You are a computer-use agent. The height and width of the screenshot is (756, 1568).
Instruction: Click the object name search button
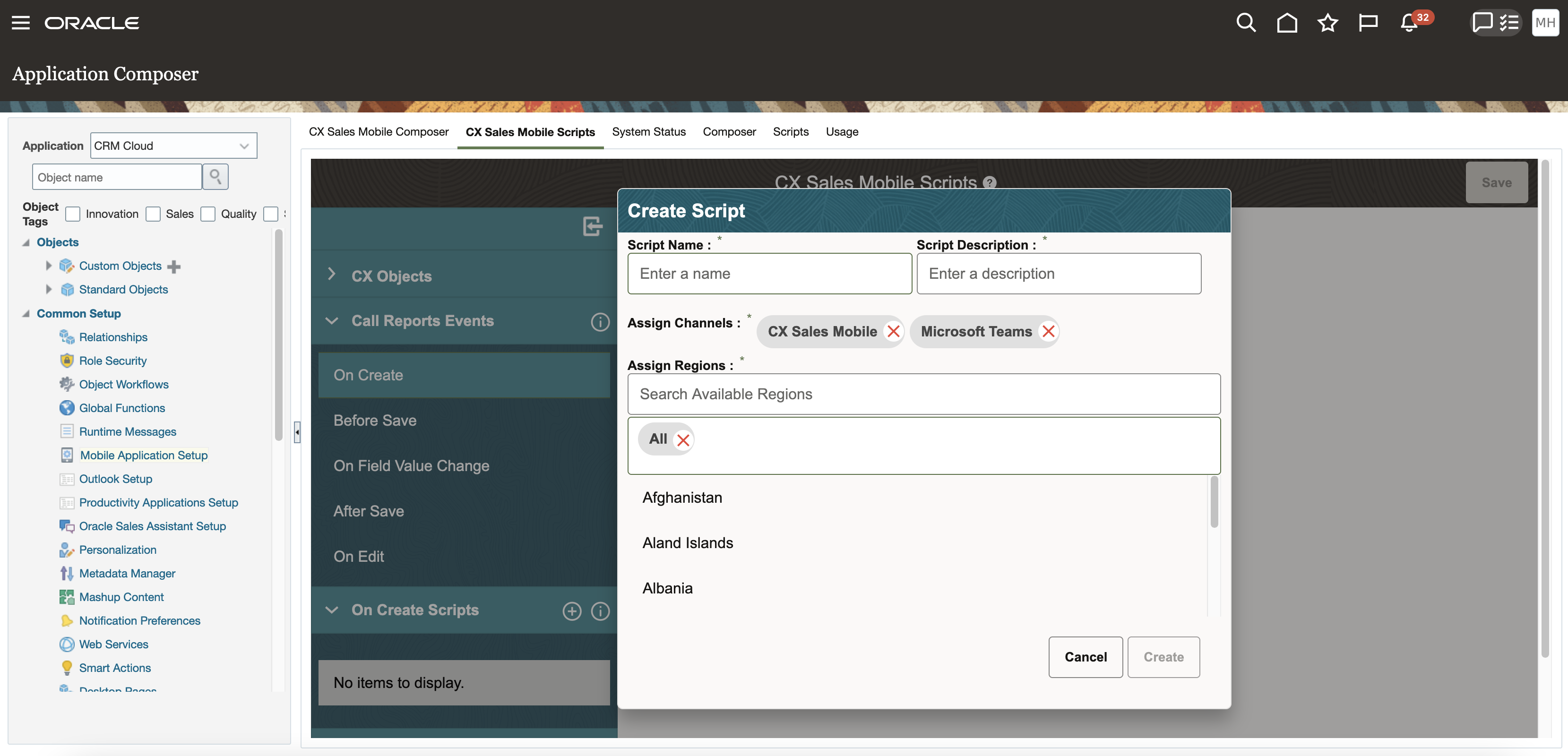pyautogui.click(x=215, y=177)
